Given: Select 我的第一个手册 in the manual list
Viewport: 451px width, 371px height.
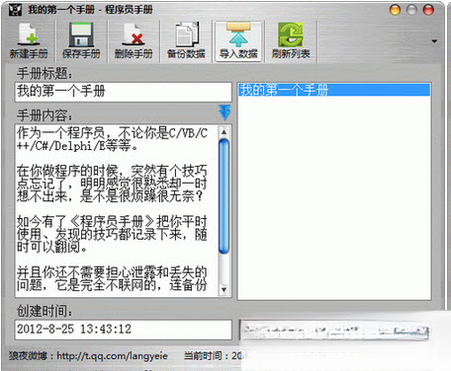Looking at the screenshot, I should [x=334, y=90].
